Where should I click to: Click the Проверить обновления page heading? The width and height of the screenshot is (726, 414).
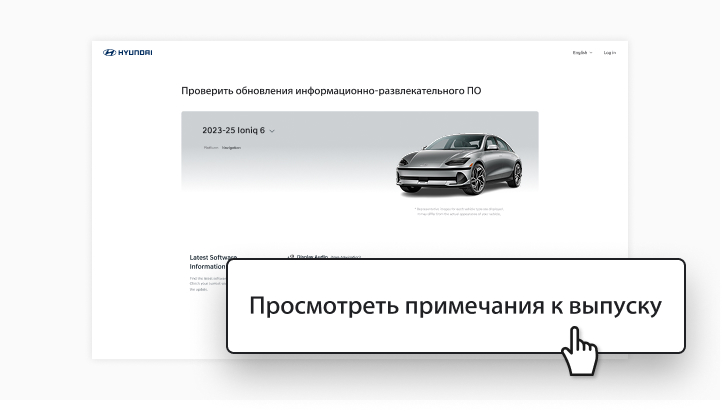click(x=330, y=91)
